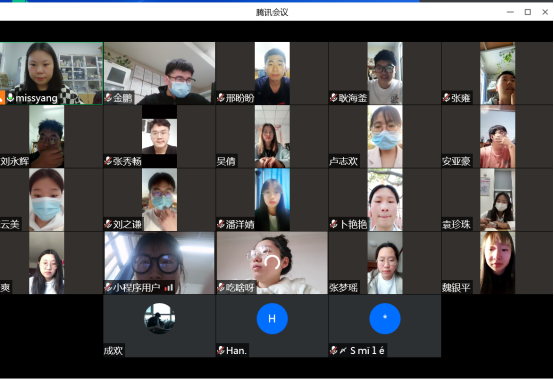The height and width of the screenshot is (380, 554).
Task: Click the muted mic icon beside 耿海釜
Action: pyautogui.click(x=334, y=98)
